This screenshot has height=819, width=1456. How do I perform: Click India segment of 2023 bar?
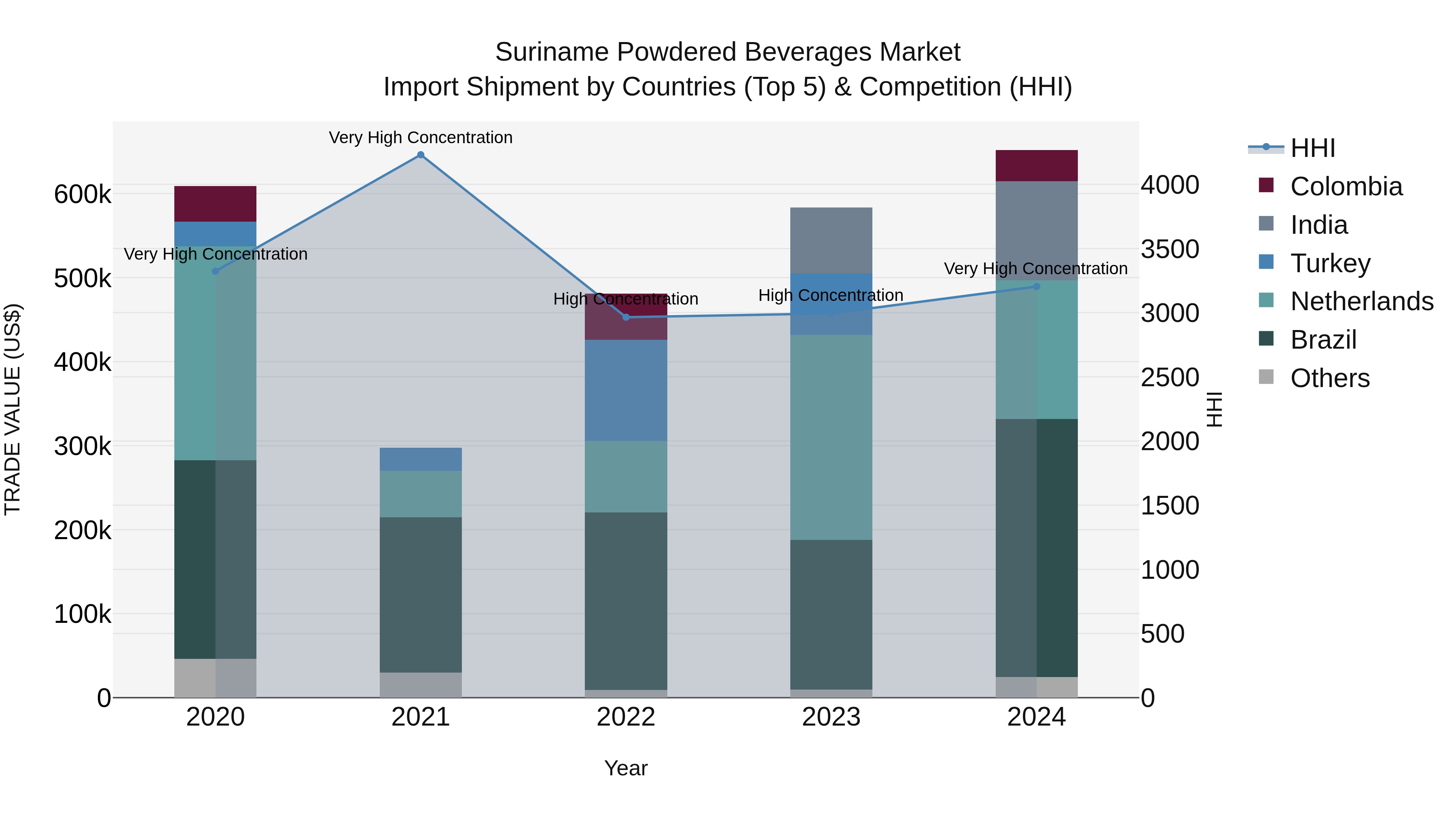coord(831,241)
